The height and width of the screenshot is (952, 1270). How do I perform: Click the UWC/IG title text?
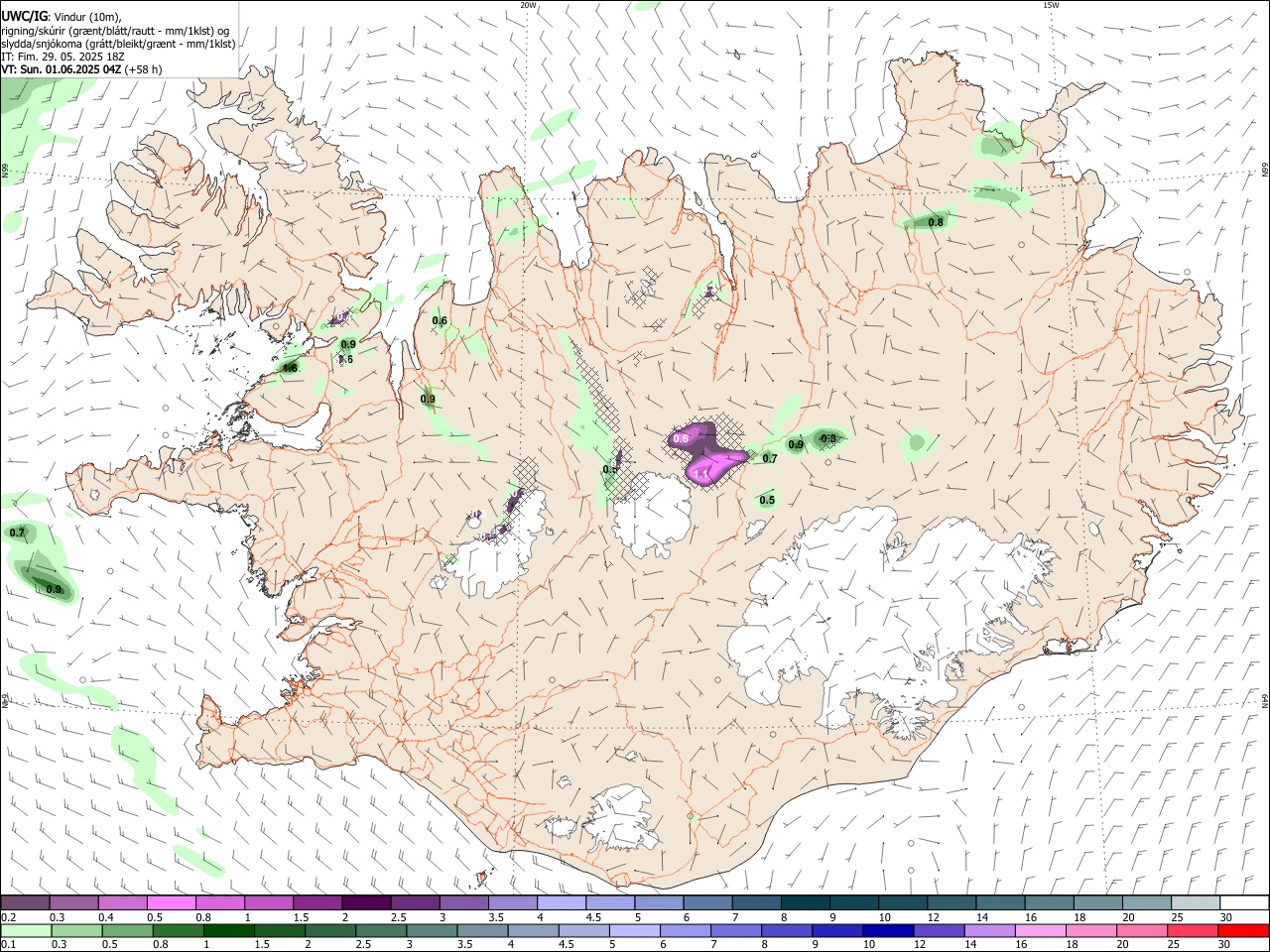click(x=23, y=16)
